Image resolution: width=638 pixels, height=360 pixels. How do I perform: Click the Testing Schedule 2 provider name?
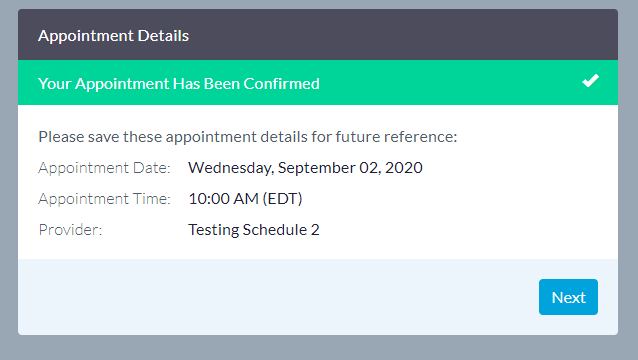(254, 230)
